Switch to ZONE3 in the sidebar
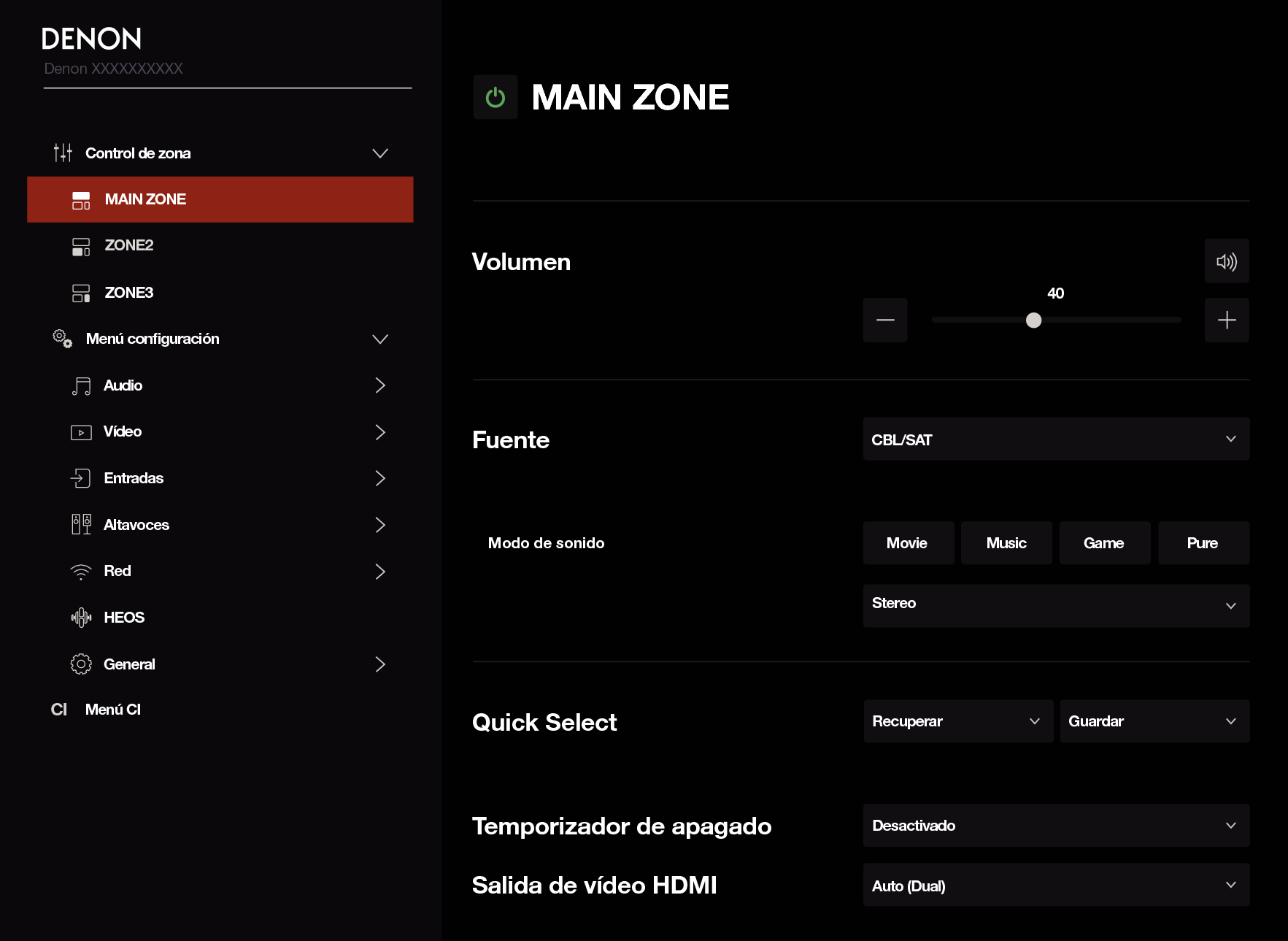The width and height of the screenshot is (1288, 941). click(x=220, y=293)
